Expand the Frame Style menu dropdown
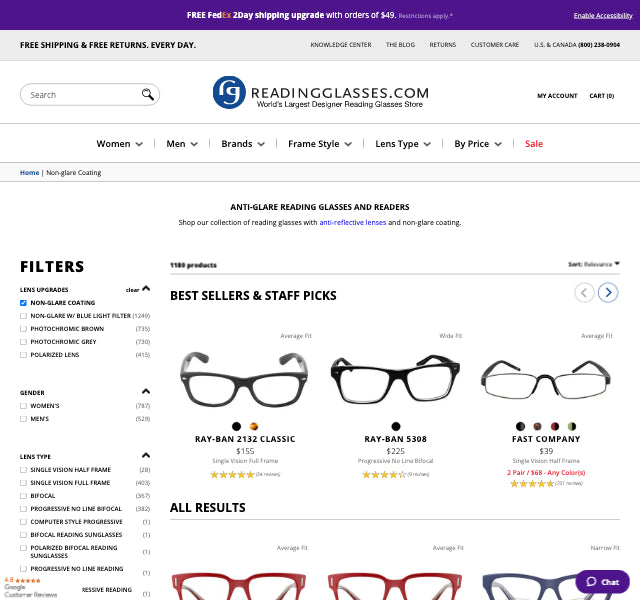The width and height of the screenshot is (640, 600). point(320,144)
